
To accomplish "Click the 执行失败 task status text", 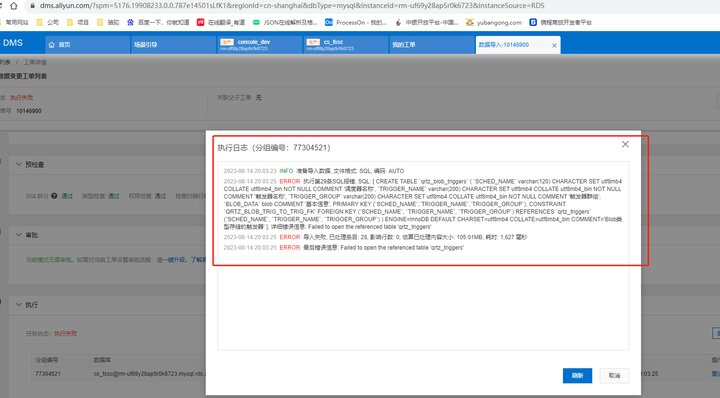I will [x=66, y=333].
